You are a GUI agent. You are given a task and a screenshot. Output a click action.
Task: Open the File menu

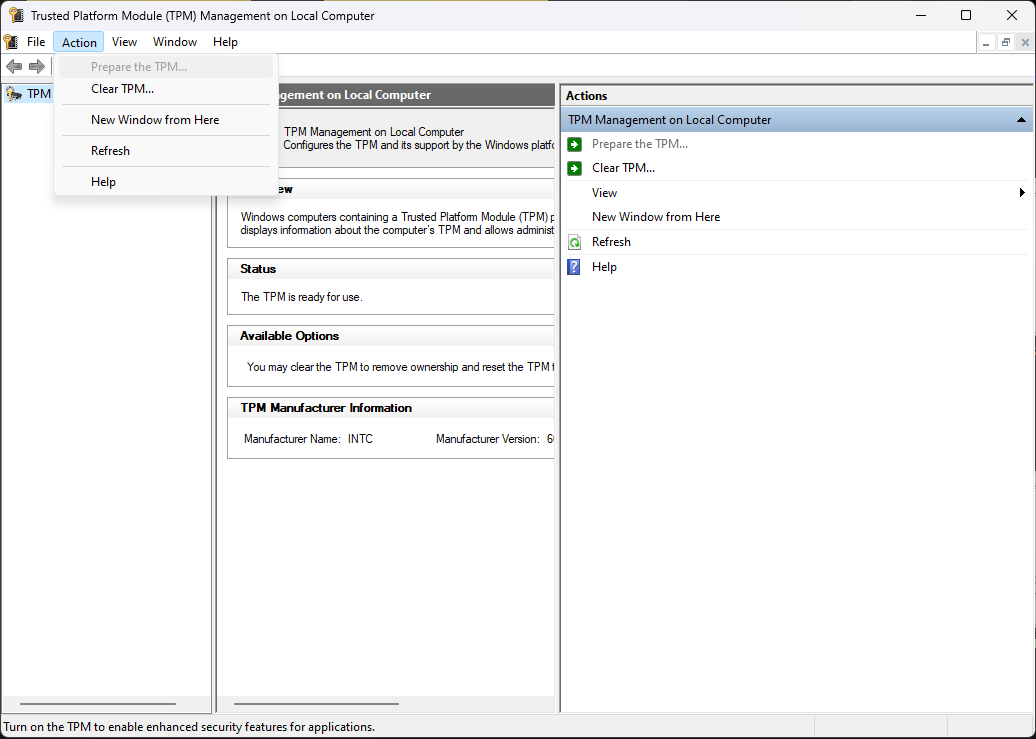[x=36, y=42]
